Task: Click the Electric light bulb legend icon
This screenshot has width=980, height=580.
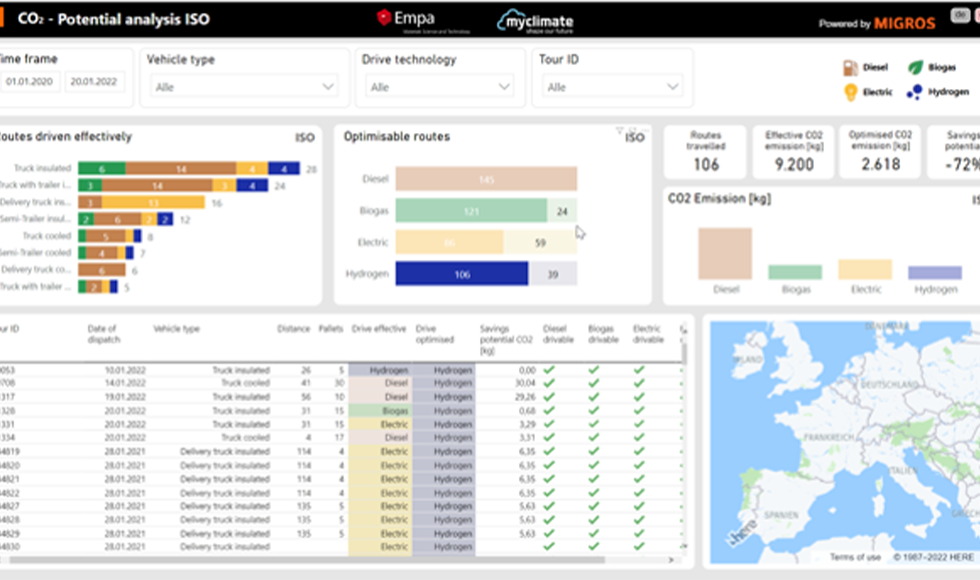Action: [x=851, y=92]
